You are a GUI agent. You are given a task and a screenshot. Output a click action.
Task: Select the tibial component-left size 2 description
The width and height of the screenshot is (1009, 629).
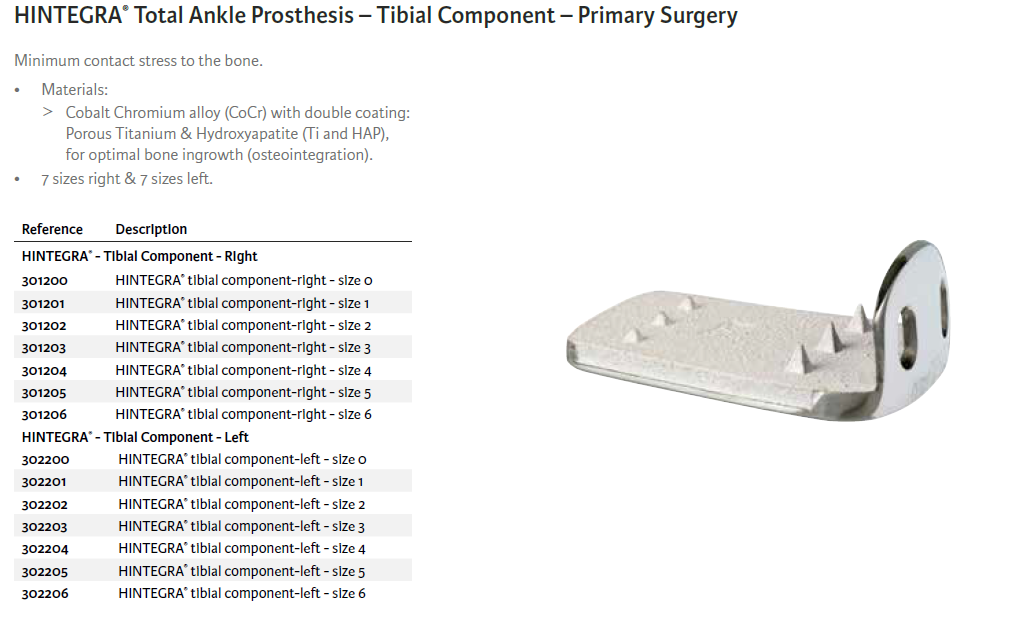(x=242, y=505)
